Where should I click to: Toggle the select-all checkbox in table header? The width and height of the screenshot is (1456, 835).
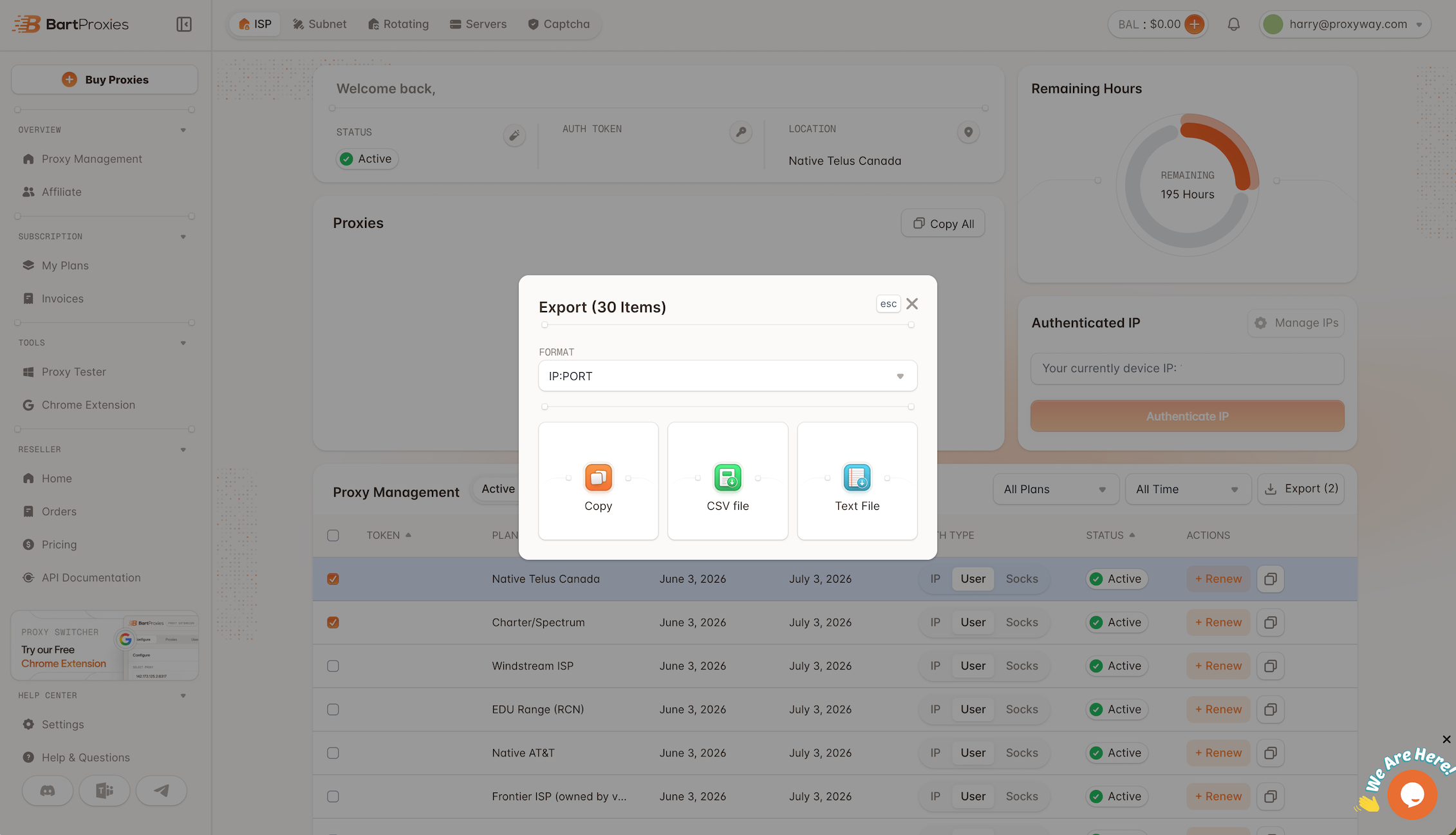point(333,536)
